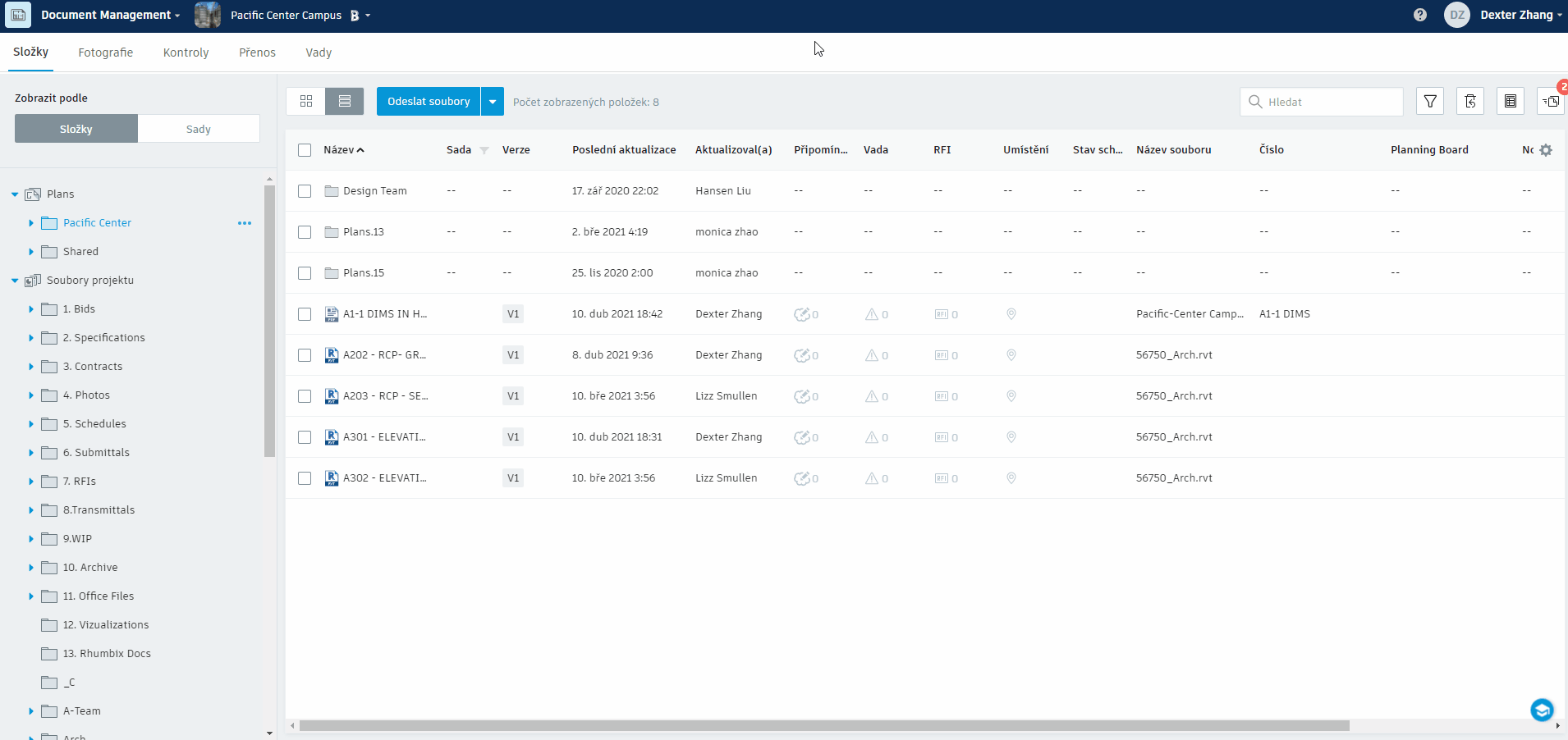
Task: Click markup icon for A1-1 DIMS row
Action: click(802, 314)
